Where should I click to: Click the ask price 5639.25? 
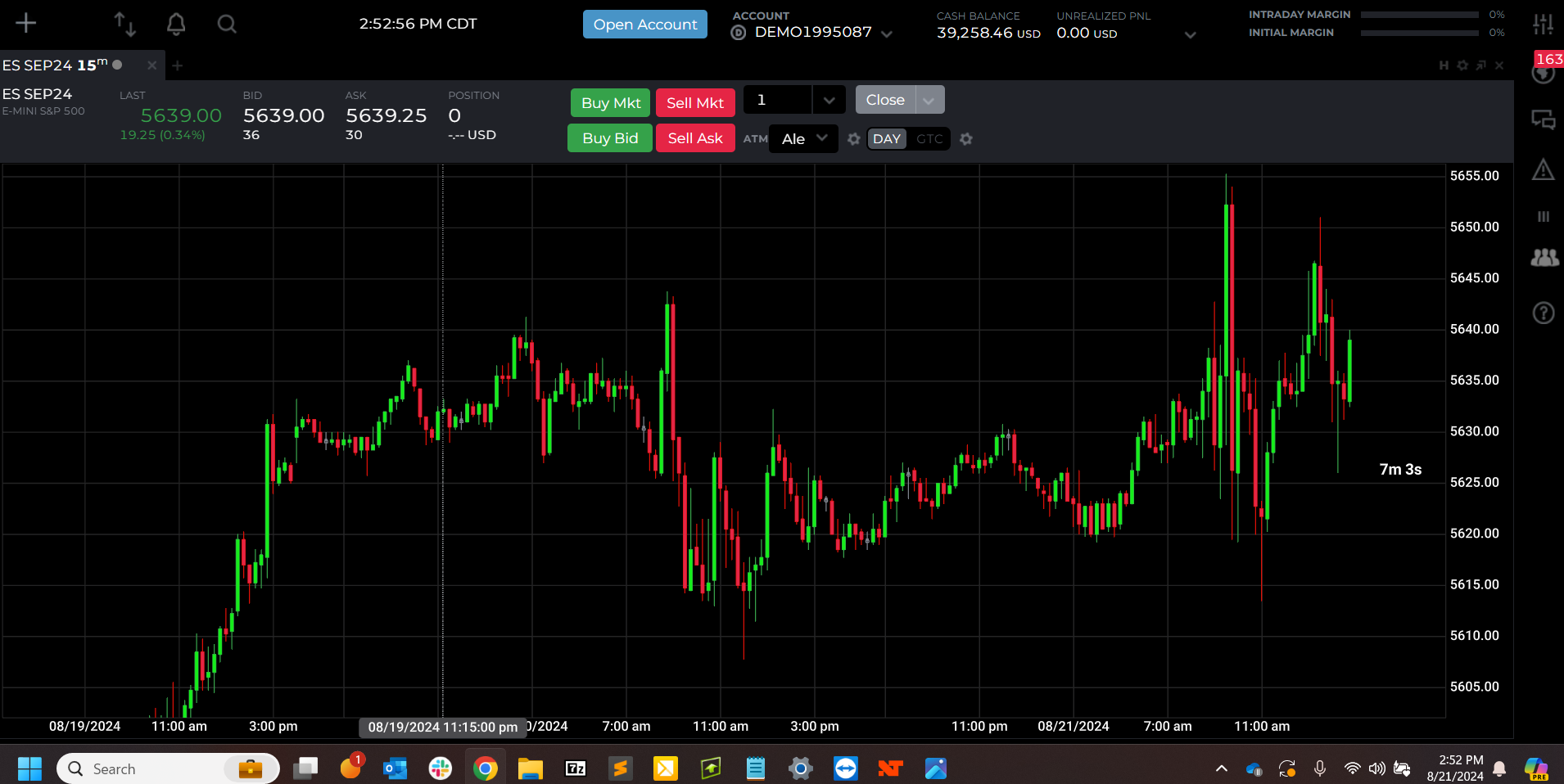click(386, 115)
